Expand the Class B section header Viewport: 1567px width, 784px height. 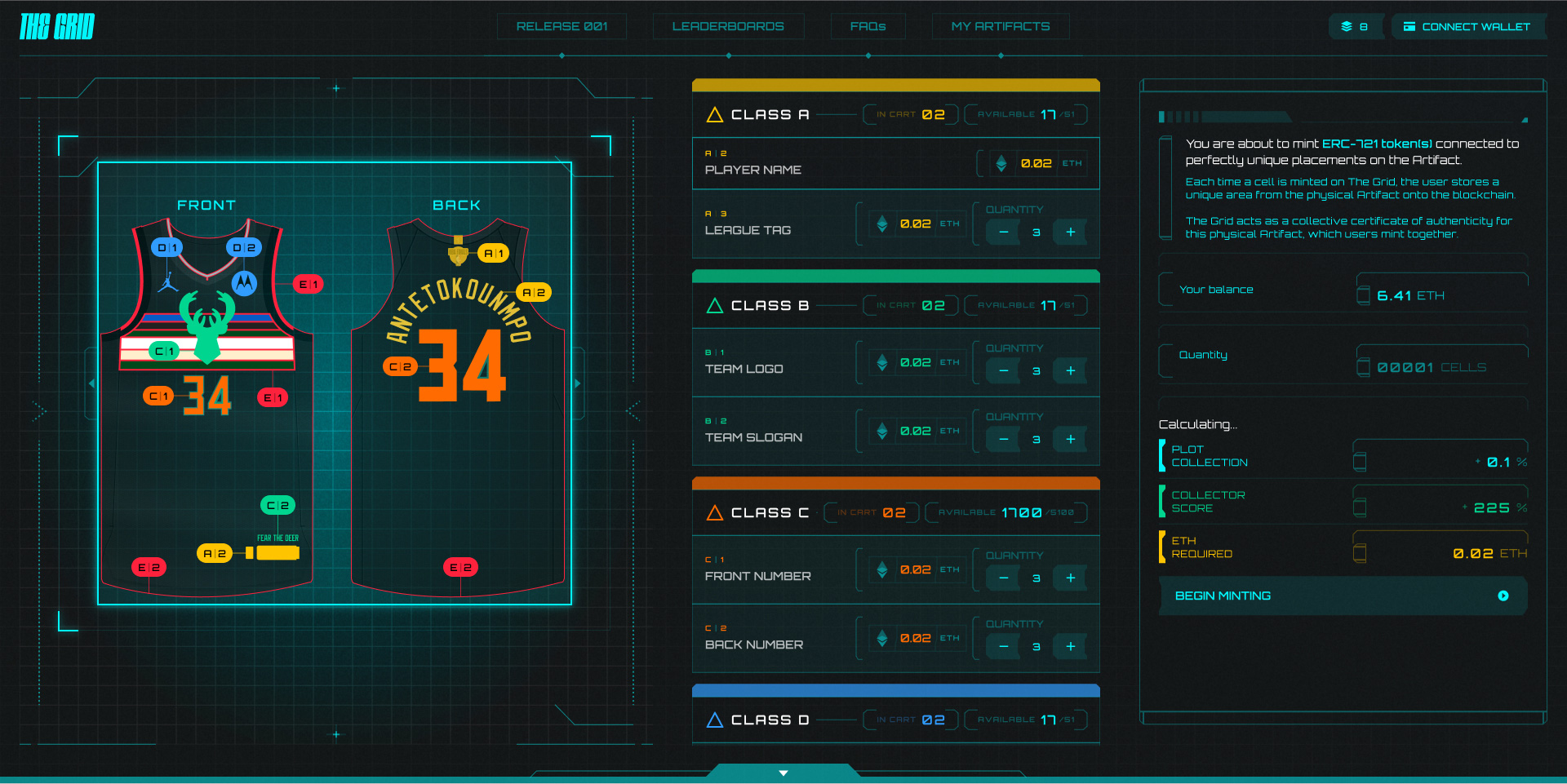(x=896, y=305)
